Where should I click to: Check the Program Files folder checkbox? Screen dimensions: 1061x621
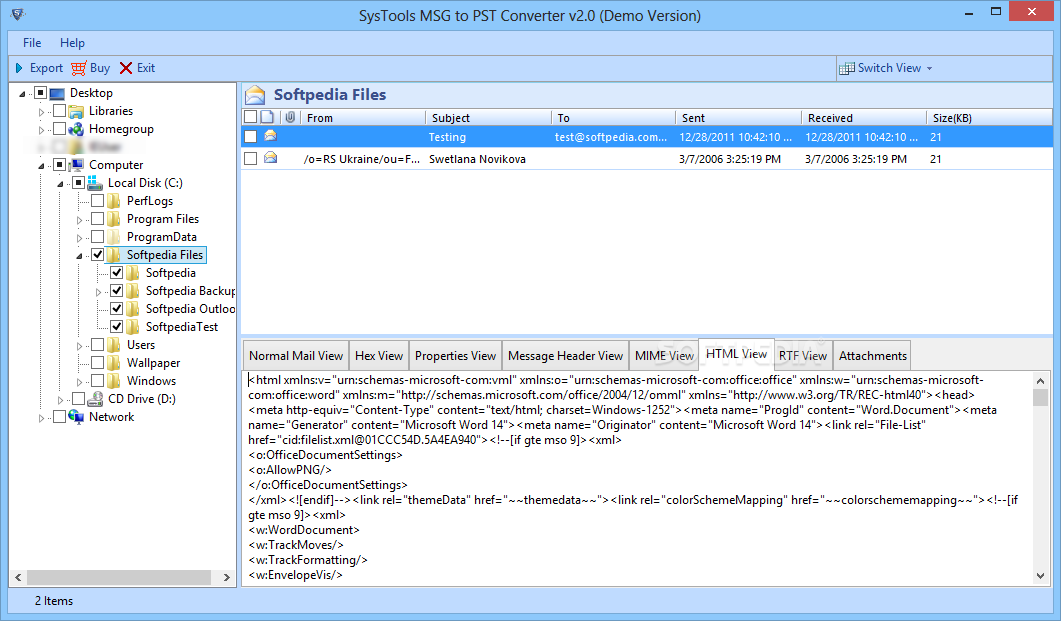coord(97,218)
